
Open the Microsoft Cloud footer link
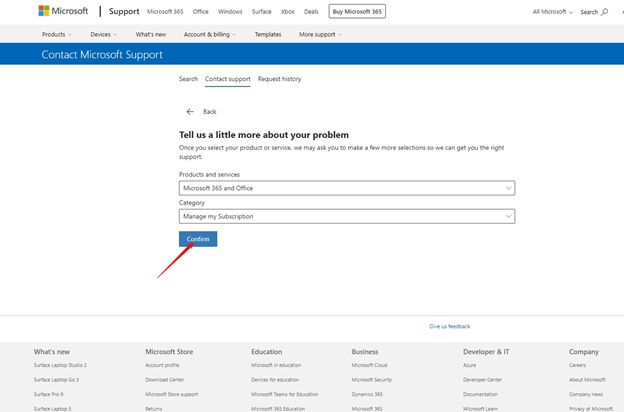(x=369, y=365)
